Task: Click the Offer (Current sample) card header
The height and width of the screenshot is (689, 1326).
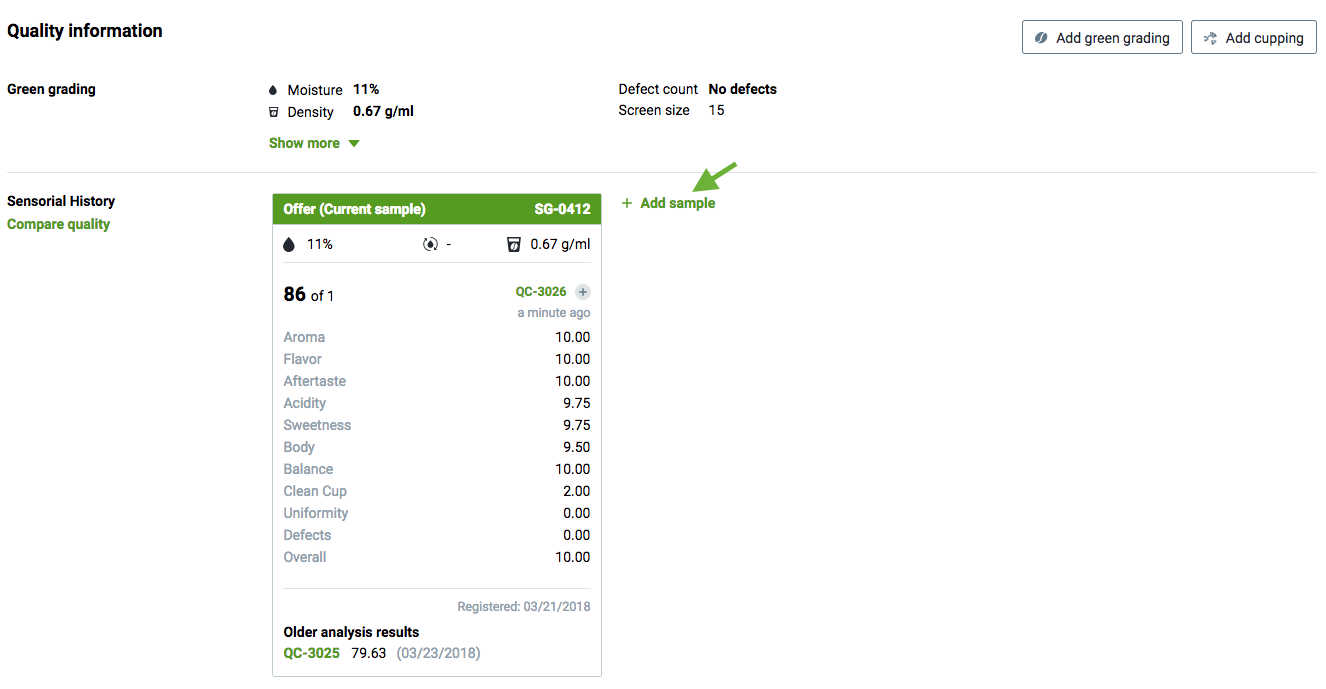Action: tap(354, 209)
